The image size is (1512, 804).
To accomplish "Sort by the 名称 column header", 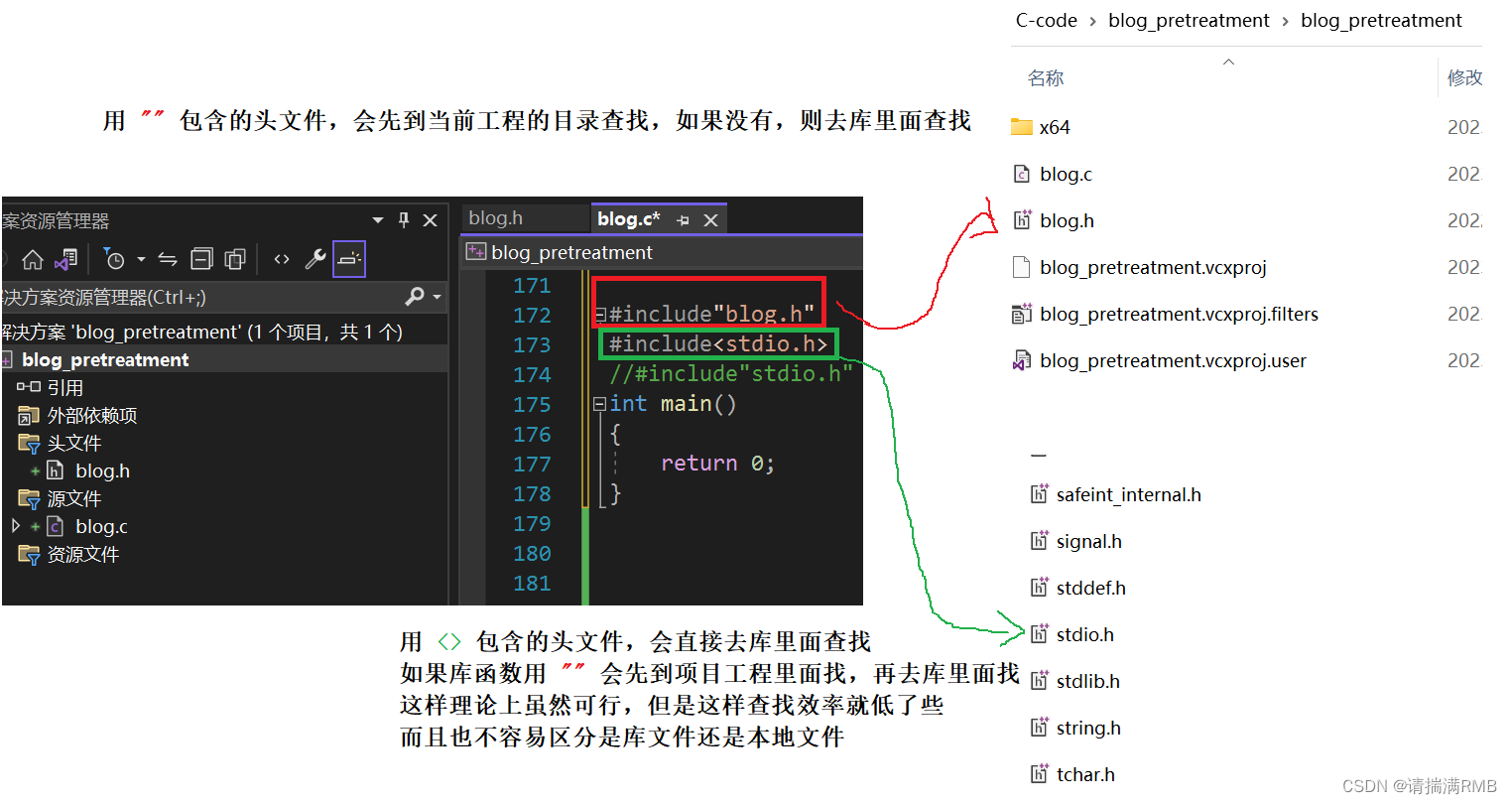I will [1046, 77].
